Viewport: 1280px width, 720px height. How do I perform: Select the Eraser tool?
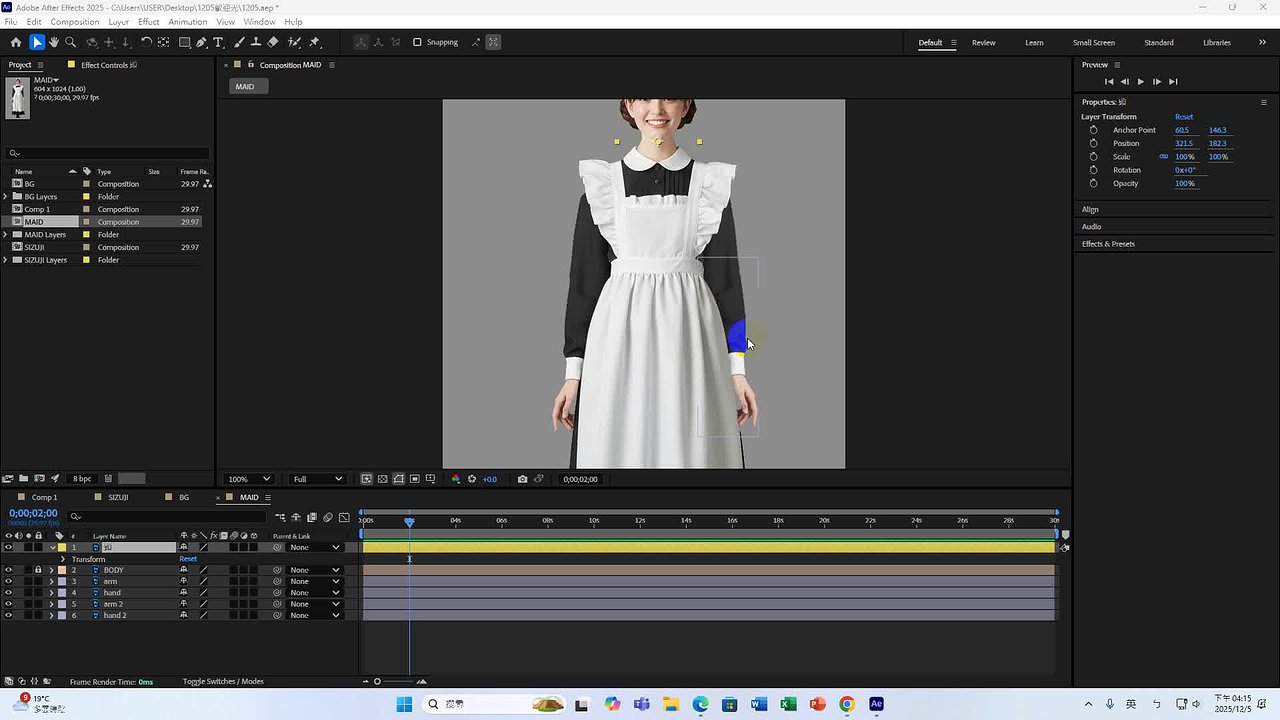coord(273,42)
